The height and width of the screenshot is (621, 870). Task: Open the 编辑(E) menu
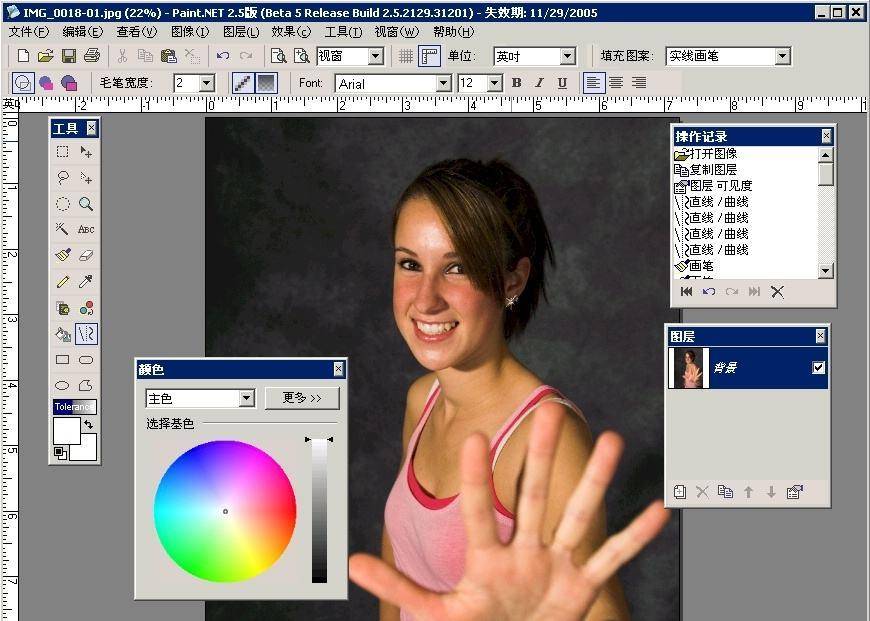tap(83, 32)
